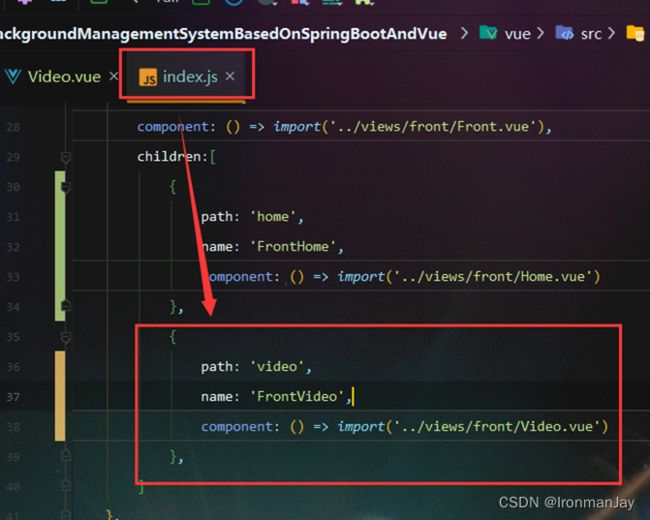Collapse the children array fold at line 29
The image size is (650, 520).
coord(65,158)
